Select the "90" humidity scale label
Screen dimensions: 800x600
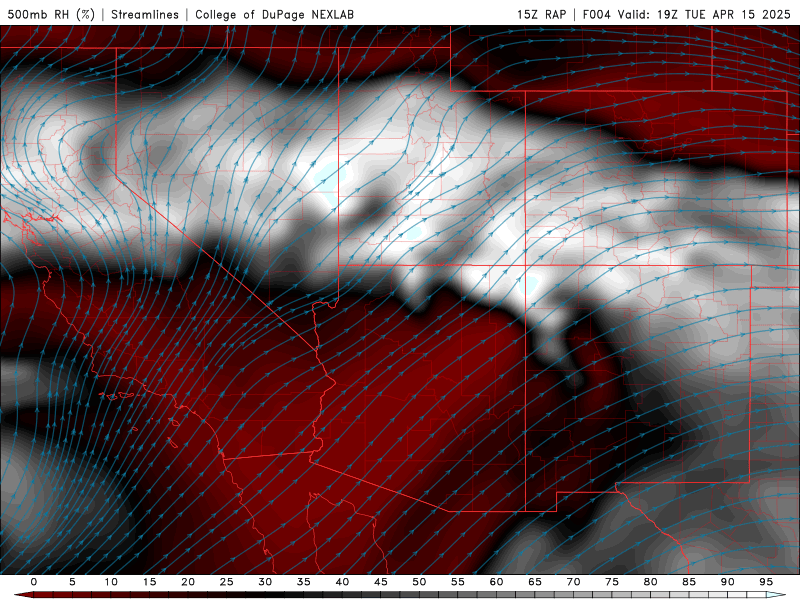(727, 582)
